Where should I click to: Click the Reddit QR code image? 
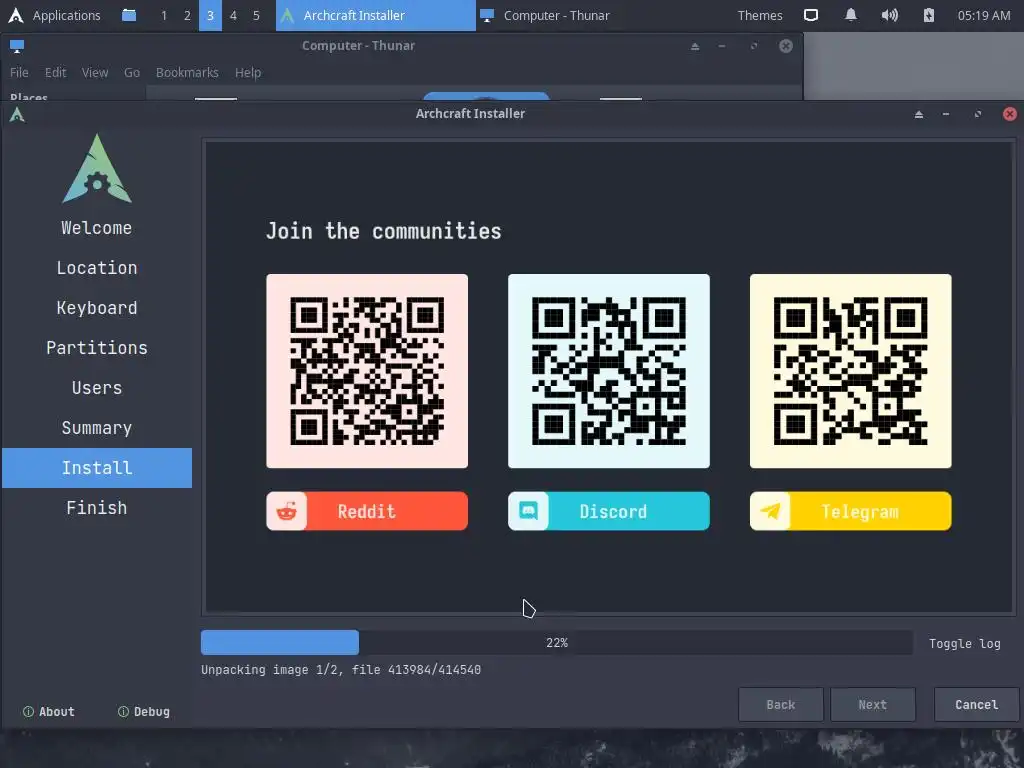[367, 371]
